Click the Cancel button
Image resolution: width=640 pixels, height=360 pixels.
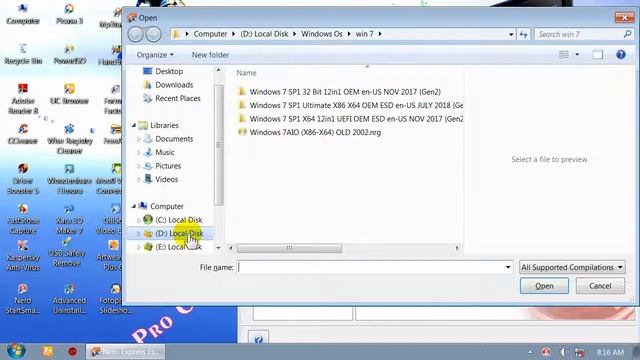coord(600,286)
